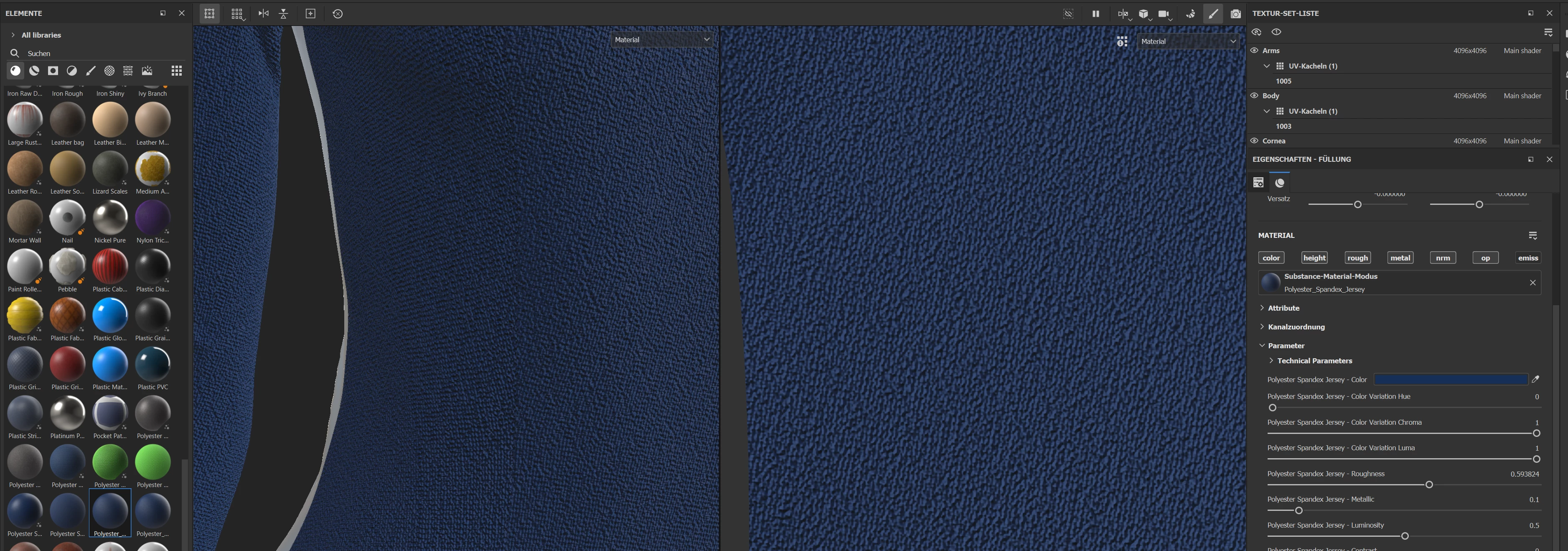Remove Polyester_Spandex_Jersey material with X button
The height and width of the screenshot is (551, 1568).
click(1532, 283)
